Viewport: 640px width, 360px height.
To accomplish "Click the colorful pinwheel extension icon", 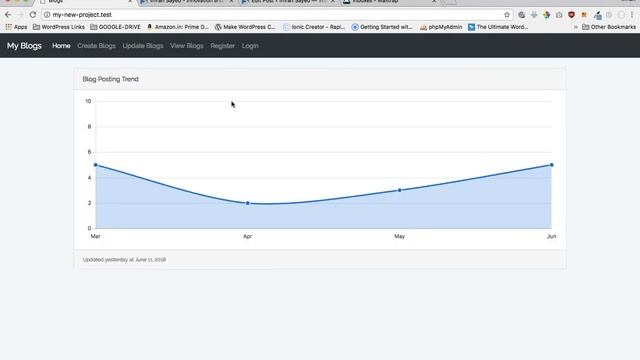I will tap(547, 15).
